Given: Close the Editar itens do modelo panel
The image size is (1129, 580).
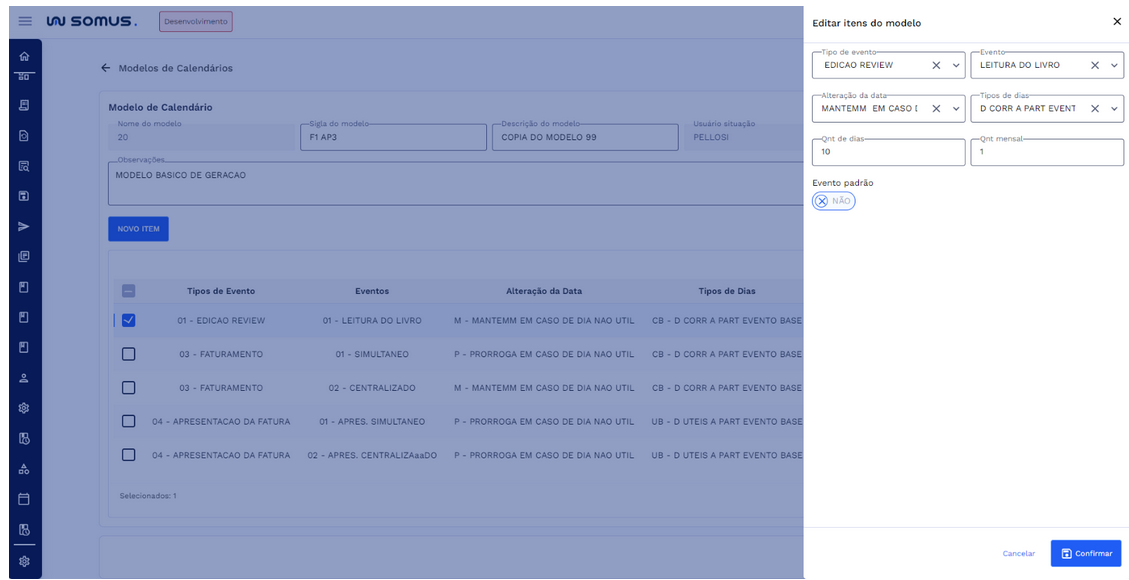Looking at the screenshot, I should click(x=1116, y=22).
